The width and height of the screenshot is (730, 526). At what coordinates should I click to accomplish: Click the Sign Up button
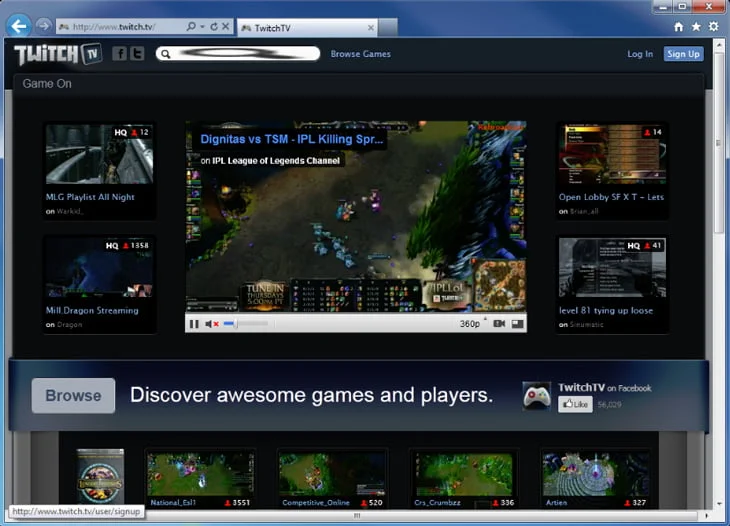pyautogui.click(x=683, y=54)
